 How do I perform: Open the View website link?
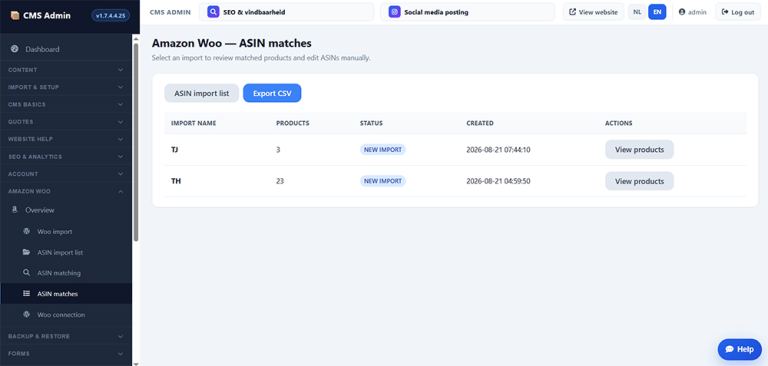(x=593, y=12)
